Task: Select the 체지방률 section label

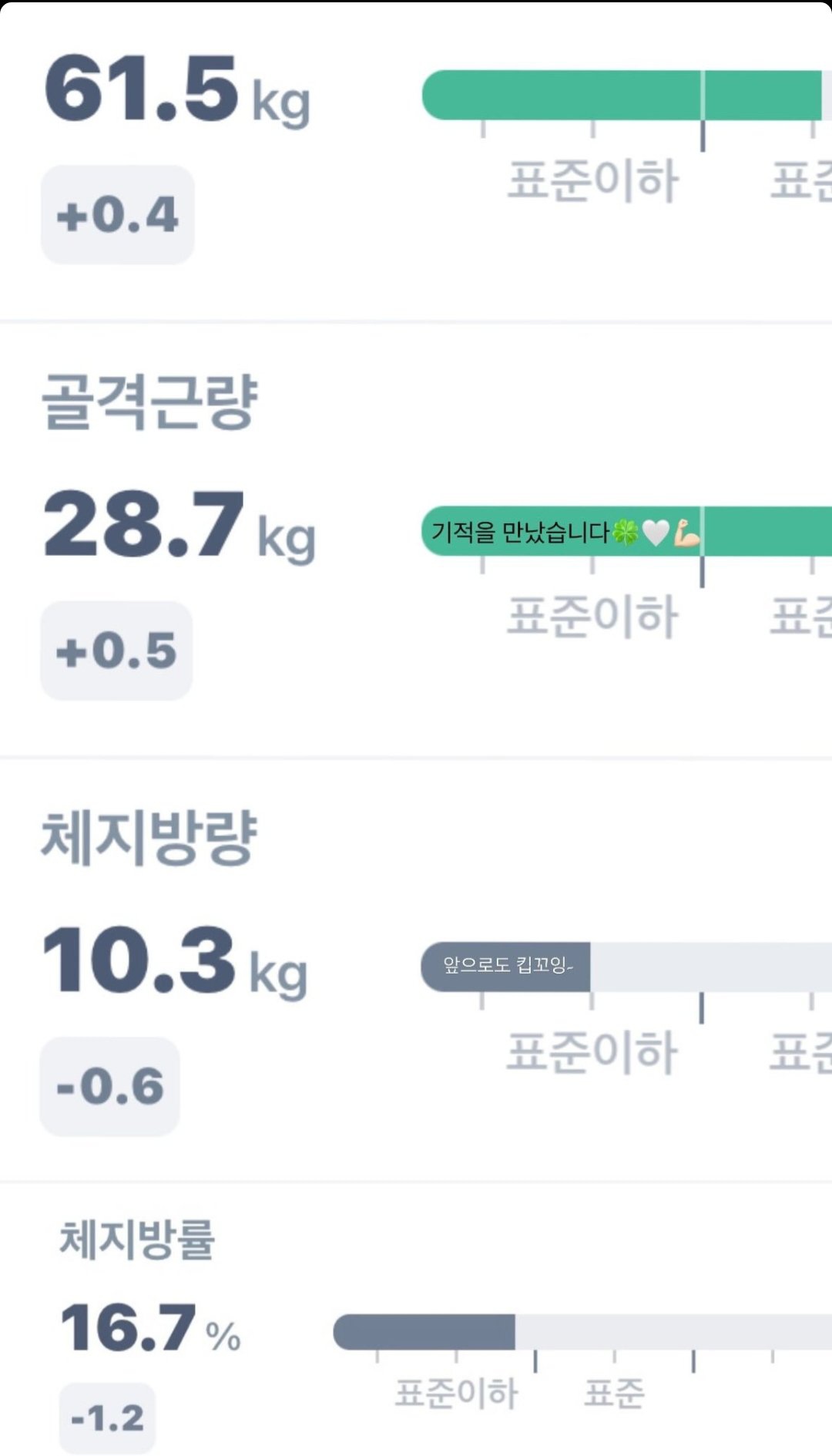Action: tap(136, 1239)
